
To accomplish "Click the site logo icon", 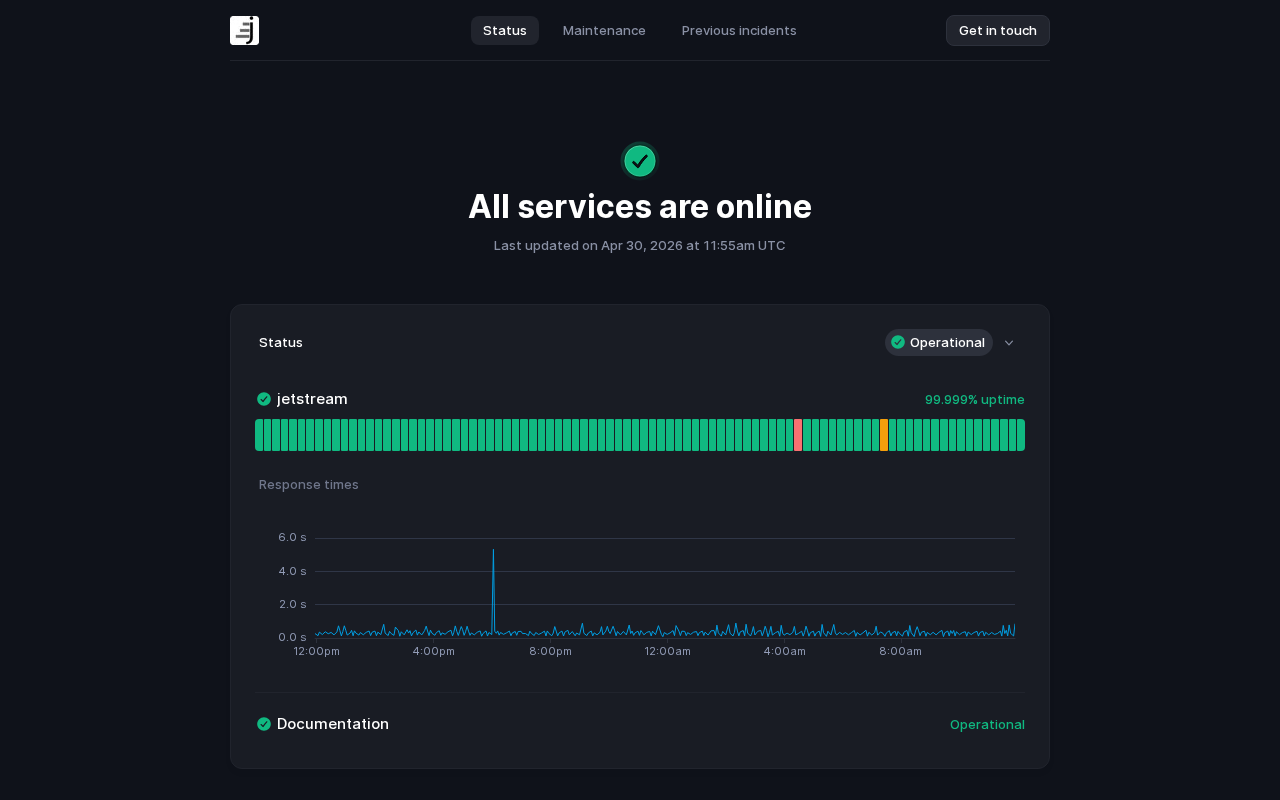I will point(244,30).
